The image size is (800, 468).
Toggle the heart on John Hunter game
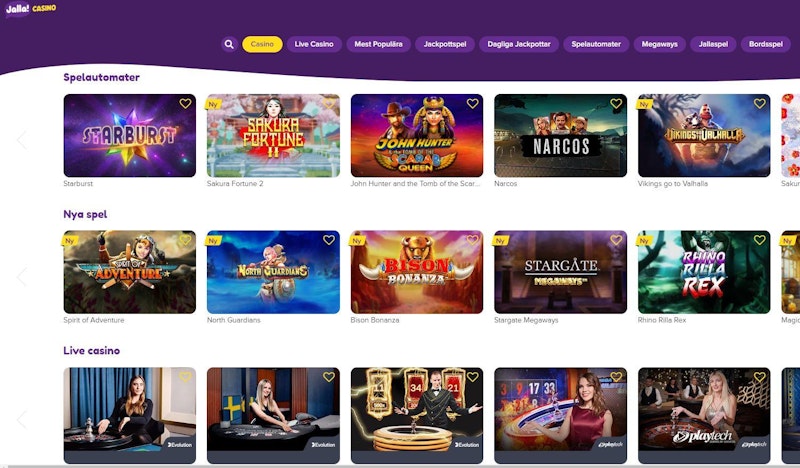click(472, 104)
